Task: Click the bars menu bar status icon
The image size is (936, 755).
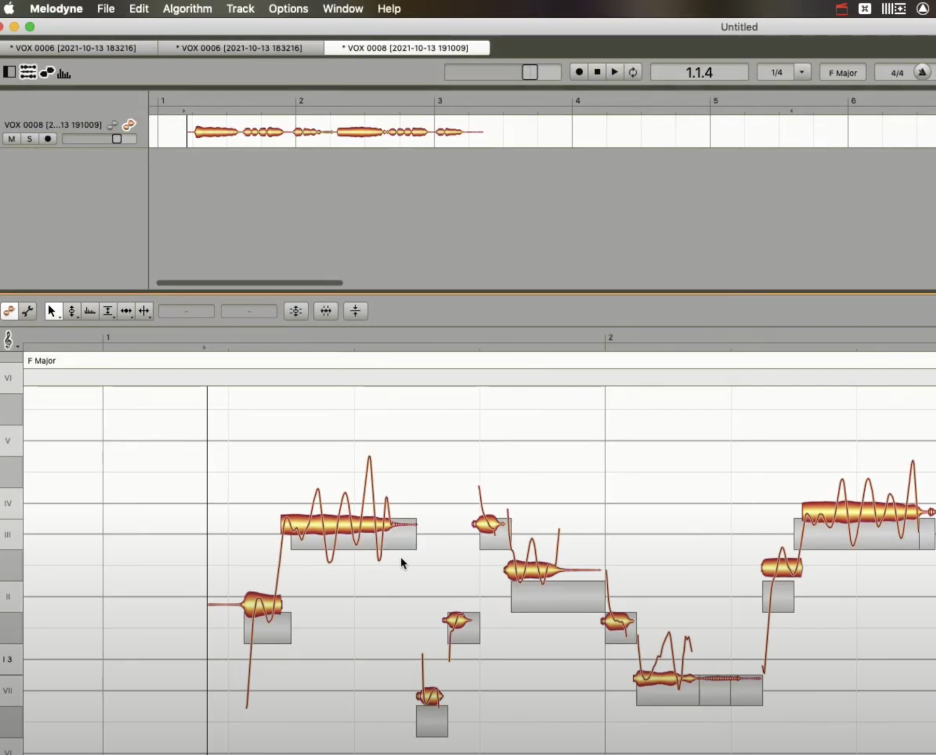Action: pos(894,9)
